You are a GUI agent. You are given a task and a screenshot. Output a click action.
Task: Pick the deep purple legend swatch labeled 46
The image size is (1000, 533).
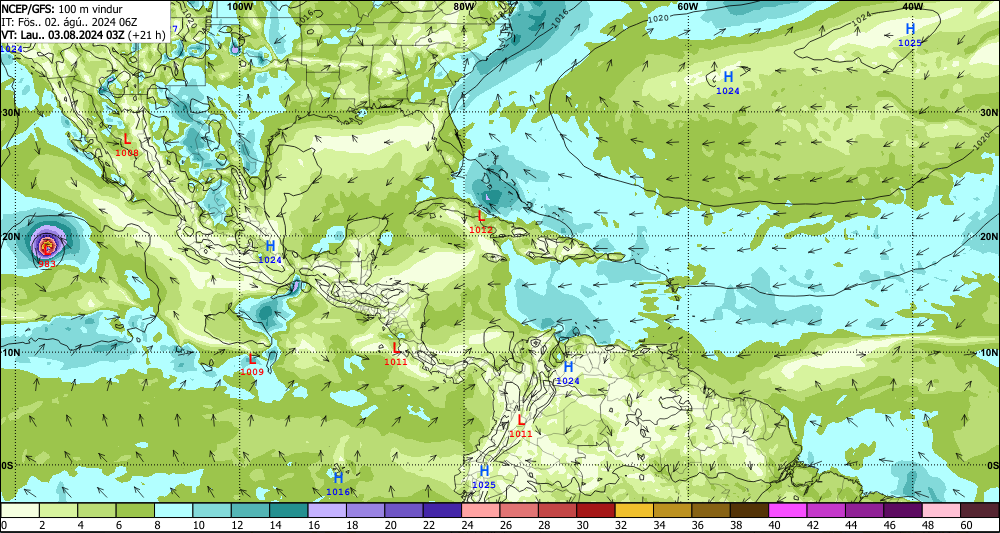(901, 510)
